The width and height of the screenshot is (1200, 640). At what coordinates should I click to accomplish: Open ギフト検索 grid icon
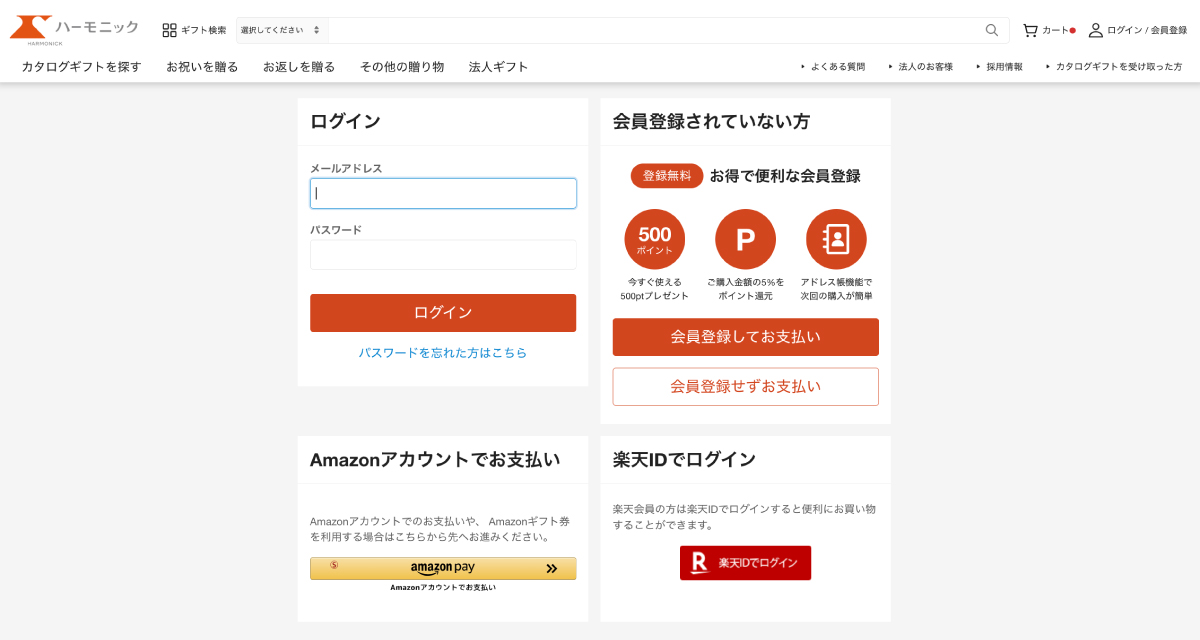[169, 30]
